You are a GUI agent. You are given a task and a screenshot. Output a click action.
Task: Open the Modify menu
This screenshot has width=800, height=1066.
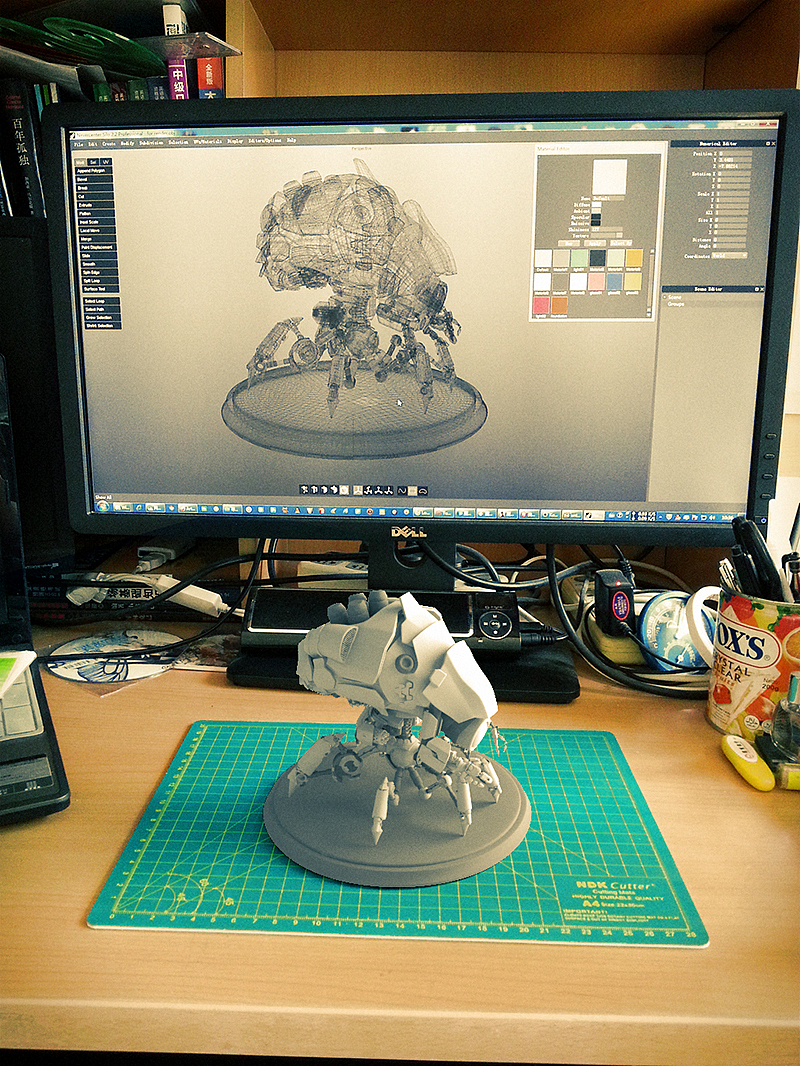tap(127, 143)
